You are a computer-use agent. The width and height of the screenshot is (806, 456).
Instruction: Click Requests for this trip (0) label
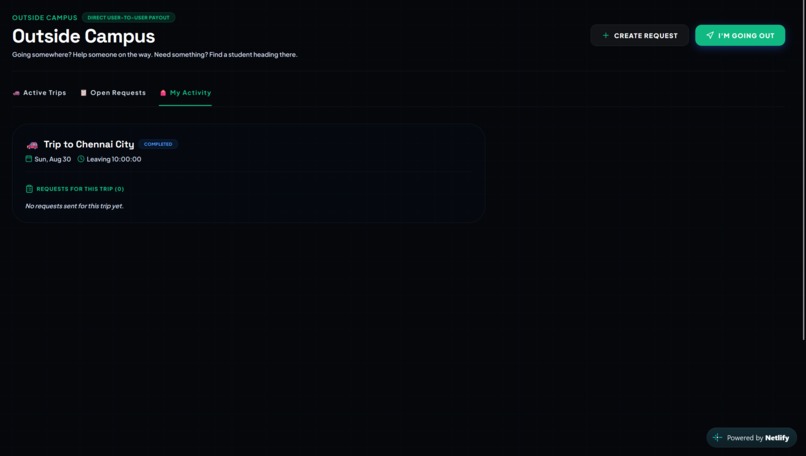pos(80,189)
